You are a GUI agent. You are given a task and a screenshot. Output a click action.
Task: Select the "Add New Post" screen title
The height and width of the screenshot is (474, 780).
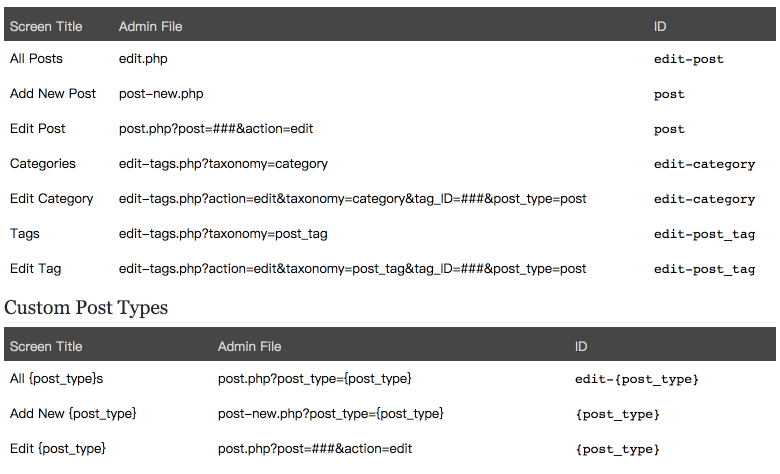point(53,94)
